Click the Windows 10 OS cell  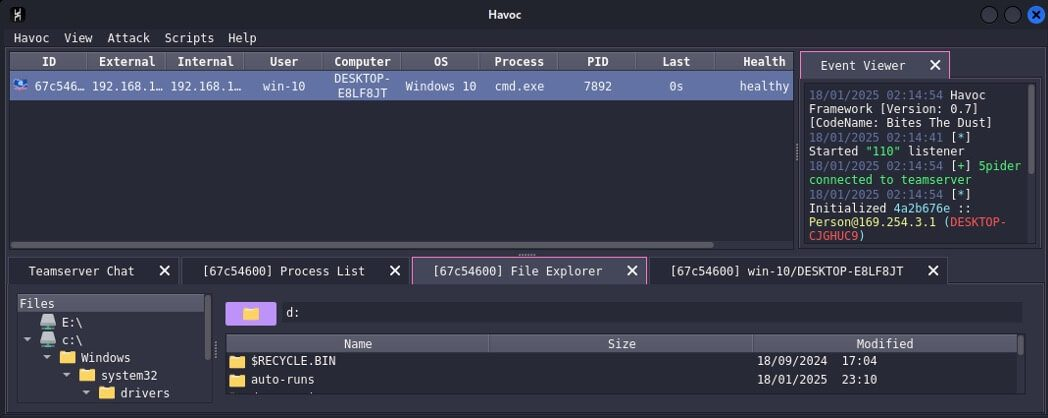(440, 86)
